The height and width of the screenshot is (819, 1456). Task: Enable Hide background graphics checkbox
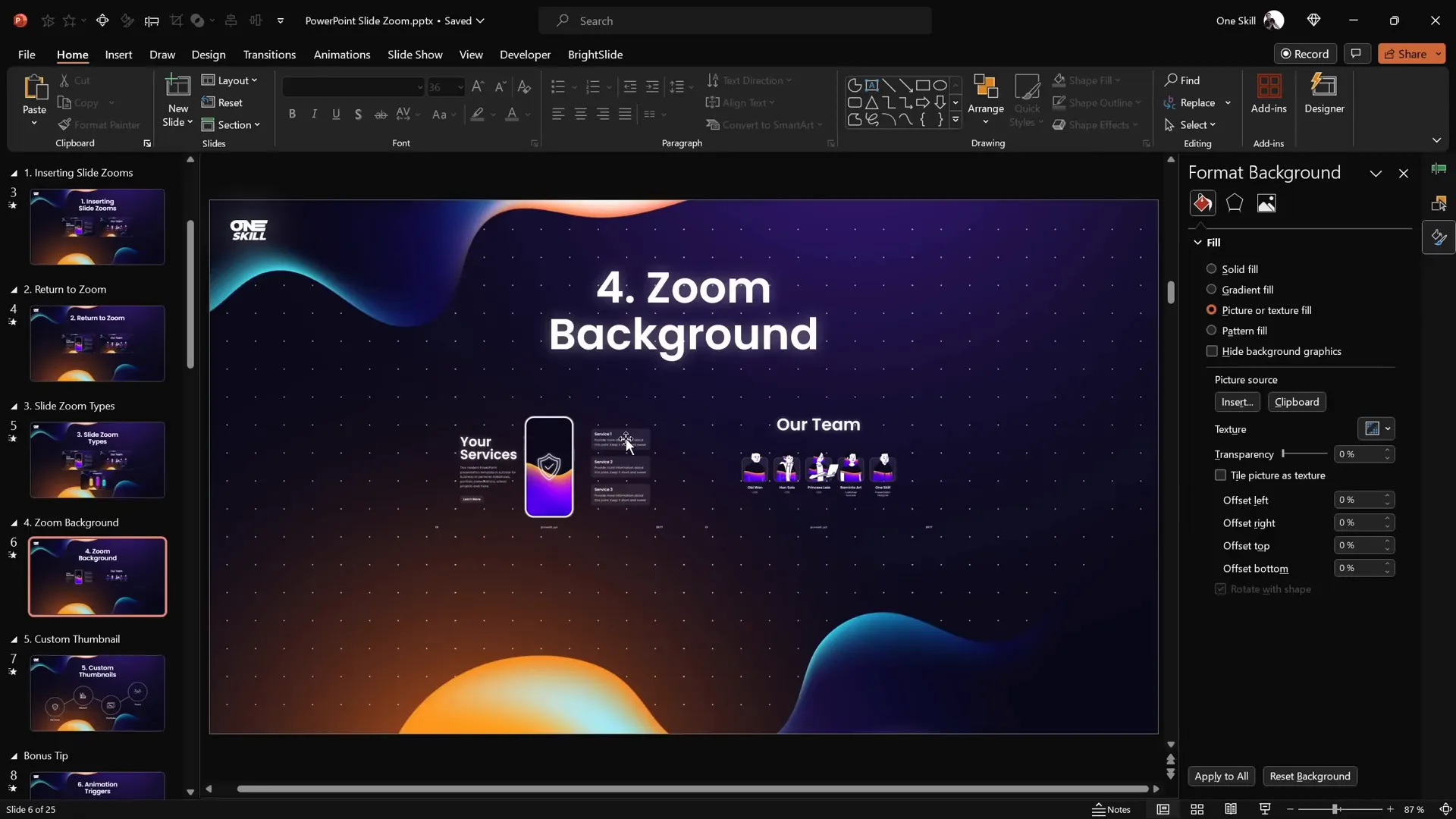(1212, 351)
